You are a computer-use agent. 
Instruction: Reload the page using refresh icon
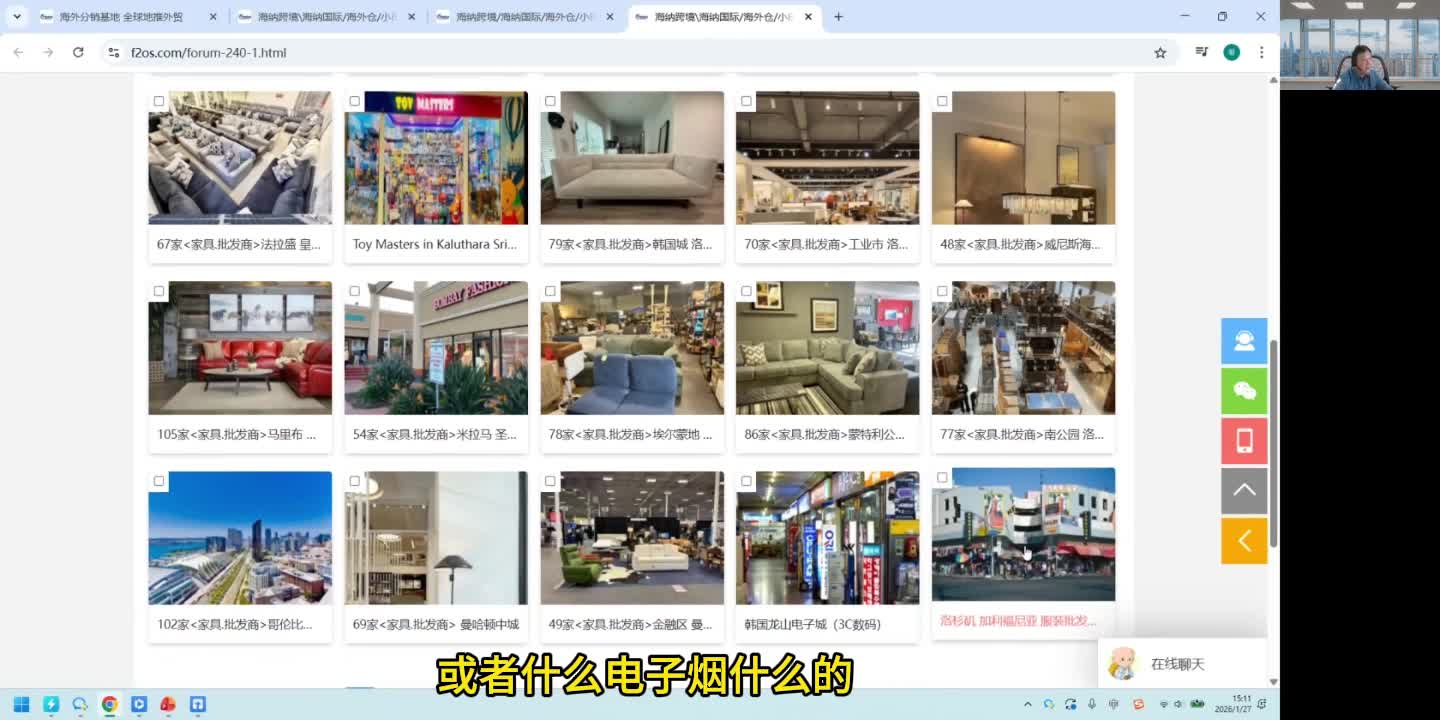78,52
